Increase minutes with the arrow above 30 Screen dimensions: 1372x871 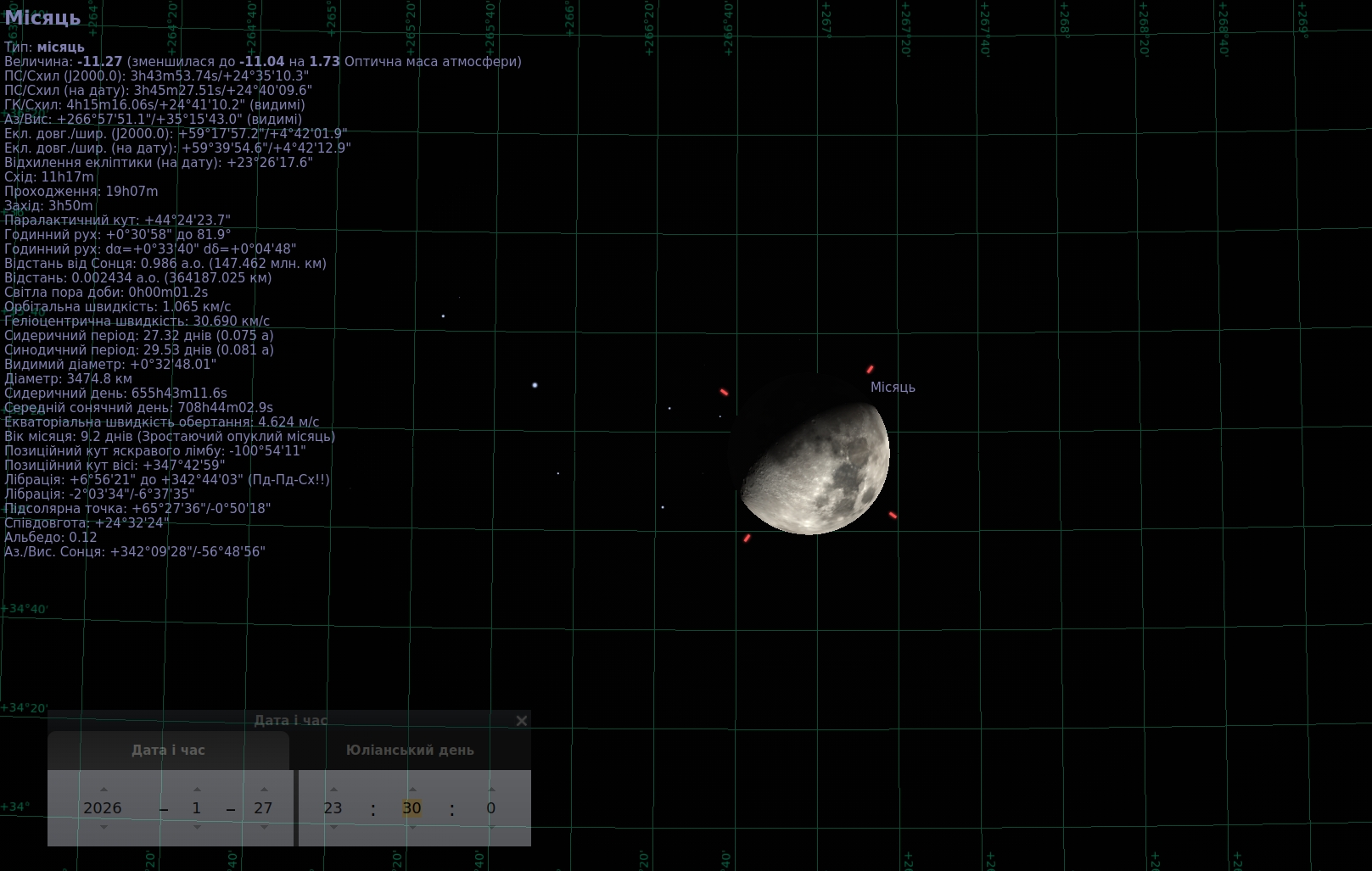[x=412, y=790]
